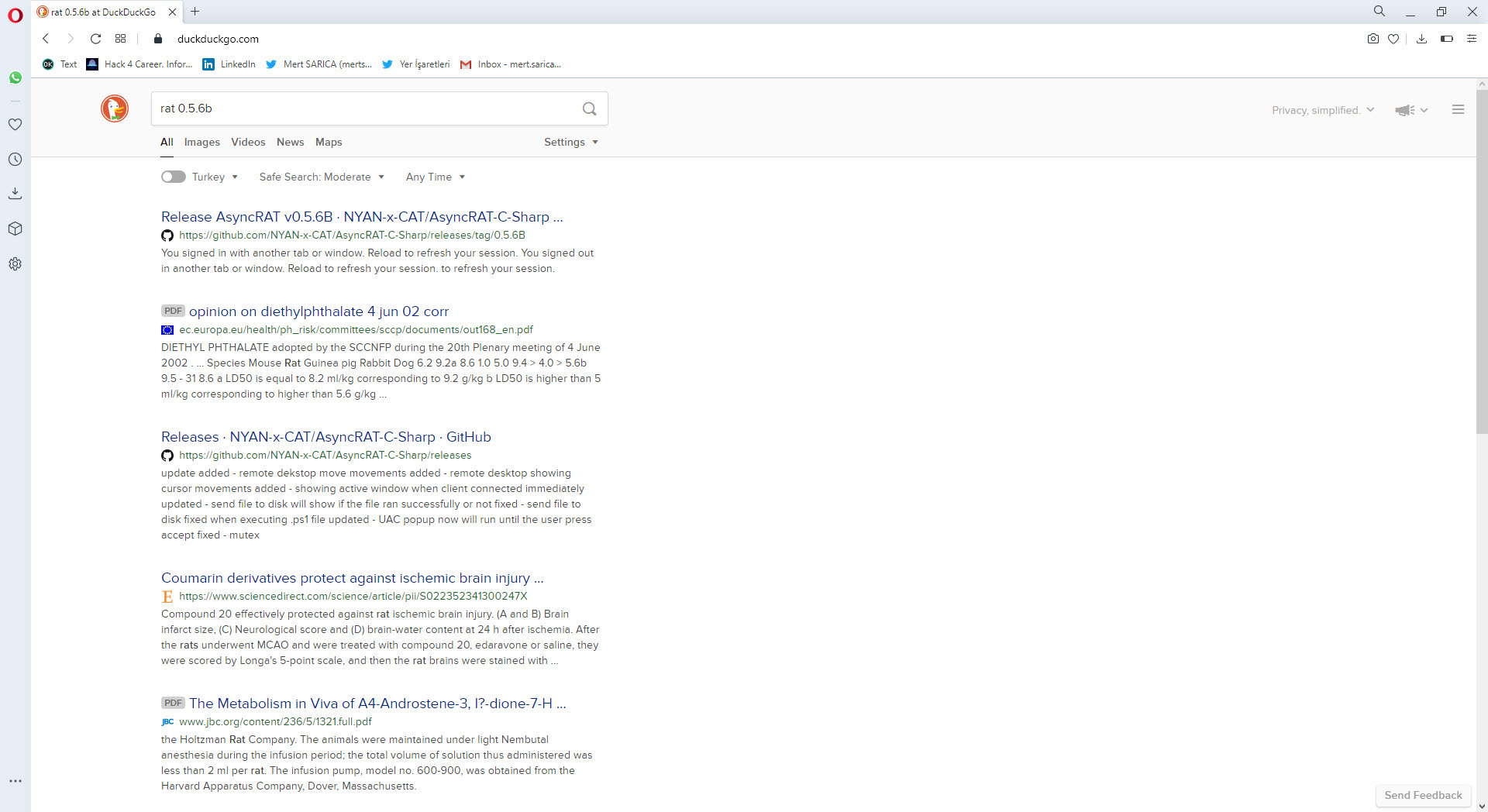Image resolution: width=1488 pixels, height=812 pixels.
Task: Open the Opera menu logo
Action: (15, 15)
